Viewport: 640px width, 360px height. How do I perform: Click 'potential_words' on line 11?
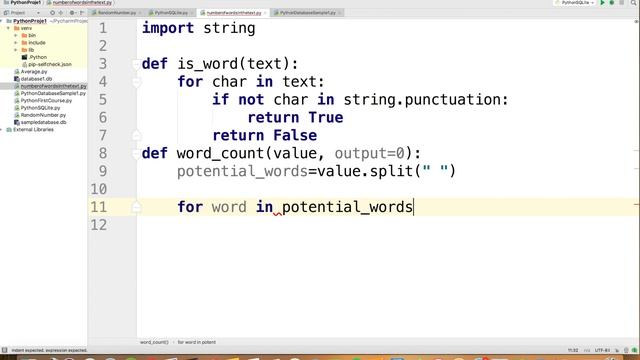click(x=347, y=207)
